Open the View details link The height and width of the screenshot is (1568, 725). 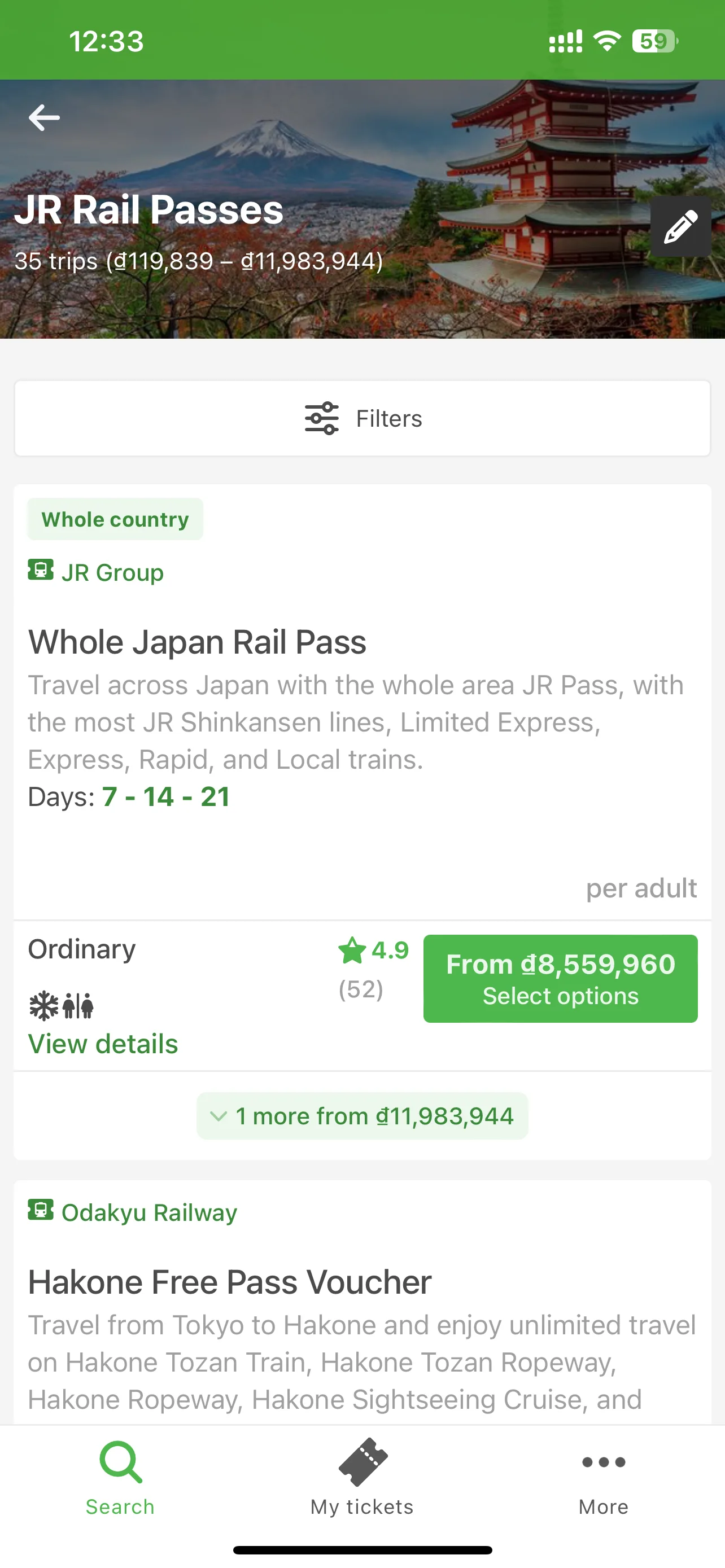(103, 1044)
